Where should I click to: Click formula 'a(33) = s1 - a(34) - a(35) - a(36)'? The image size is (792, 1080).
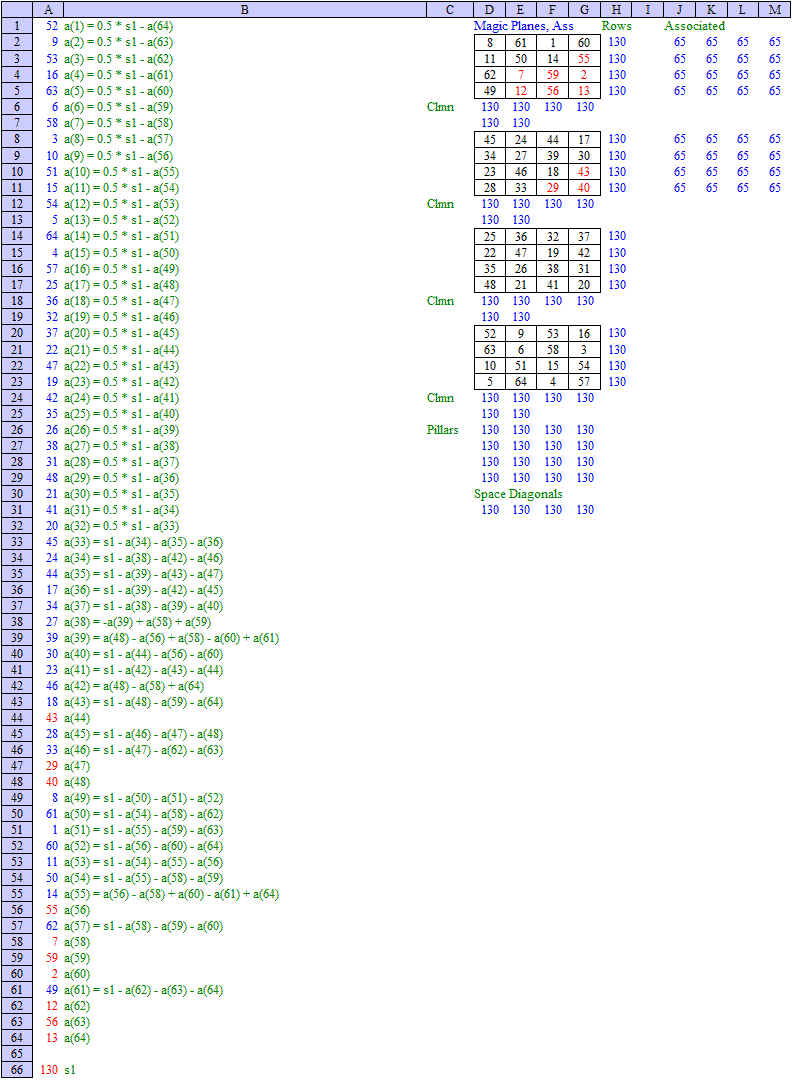click(x=143, y=542)
